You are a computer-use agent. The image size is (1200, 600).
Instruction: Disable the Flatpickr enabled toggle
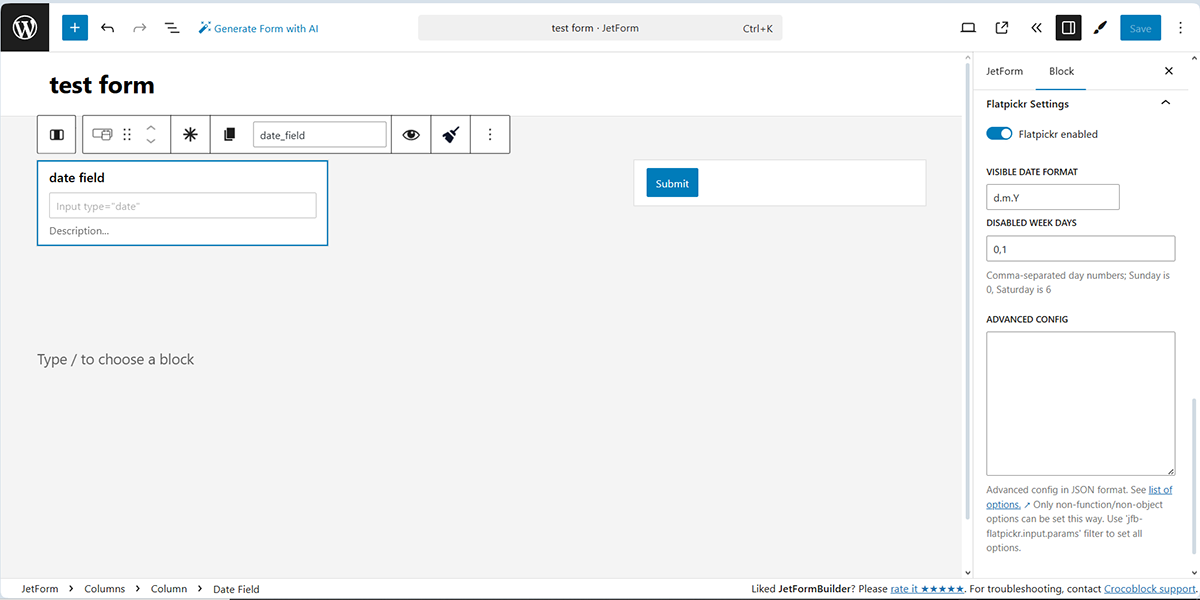[x=999, y=134]
